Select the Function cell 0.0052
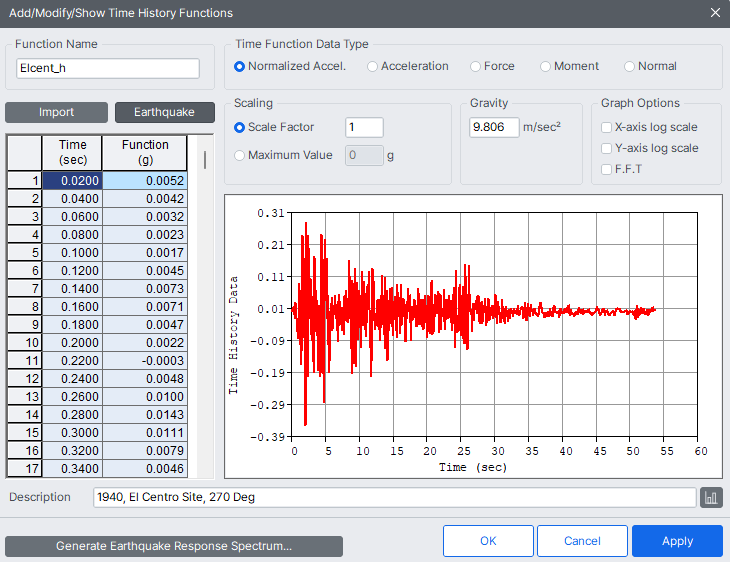The height and width of the screenshot is (562, 730). [x=145, y=181]
